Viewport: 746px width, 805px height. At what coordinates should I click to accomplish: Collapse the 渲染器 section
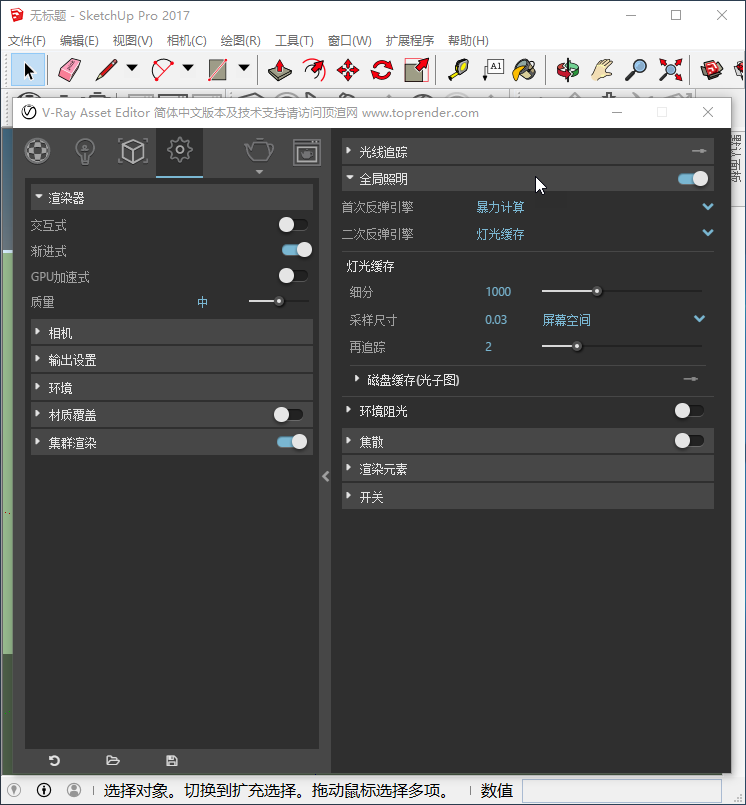tap(171, 197)
